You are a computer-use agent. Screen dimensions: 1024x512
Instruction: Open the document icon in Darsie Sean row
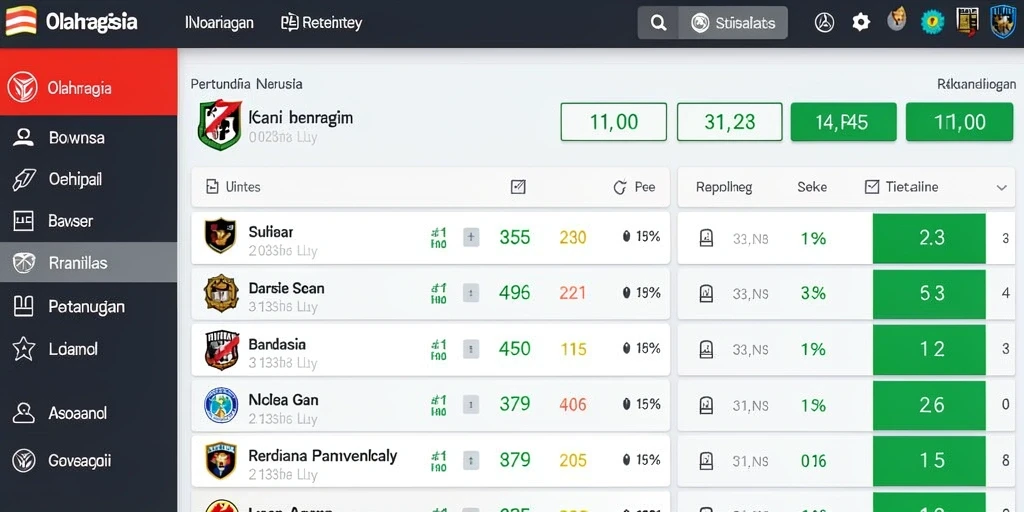click(706, 293)
